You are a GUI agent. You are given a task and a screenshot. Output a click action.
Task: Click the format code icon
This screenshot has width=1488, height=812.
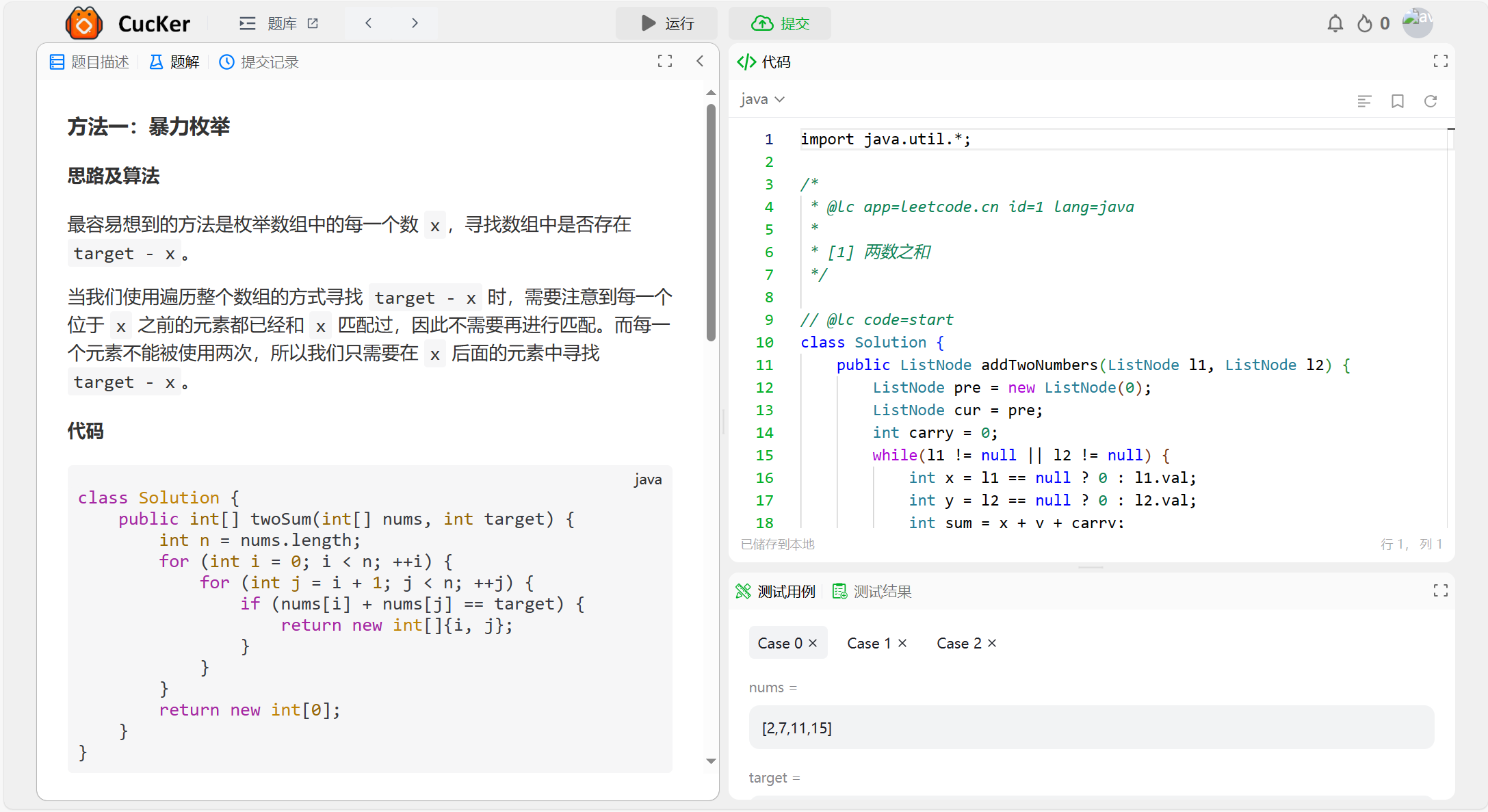coord(1364,101)
